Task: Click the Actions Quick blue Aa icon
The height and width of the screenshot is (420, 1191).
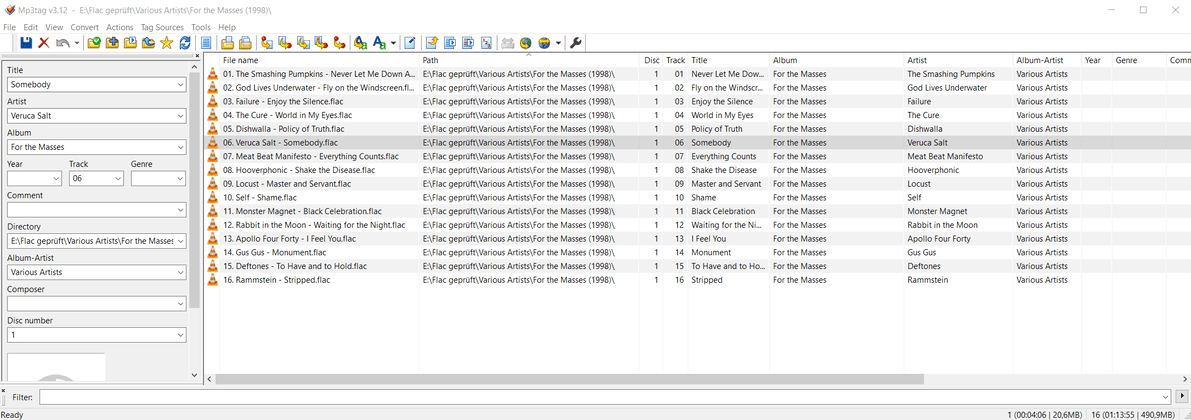Action: click(380, 43)
